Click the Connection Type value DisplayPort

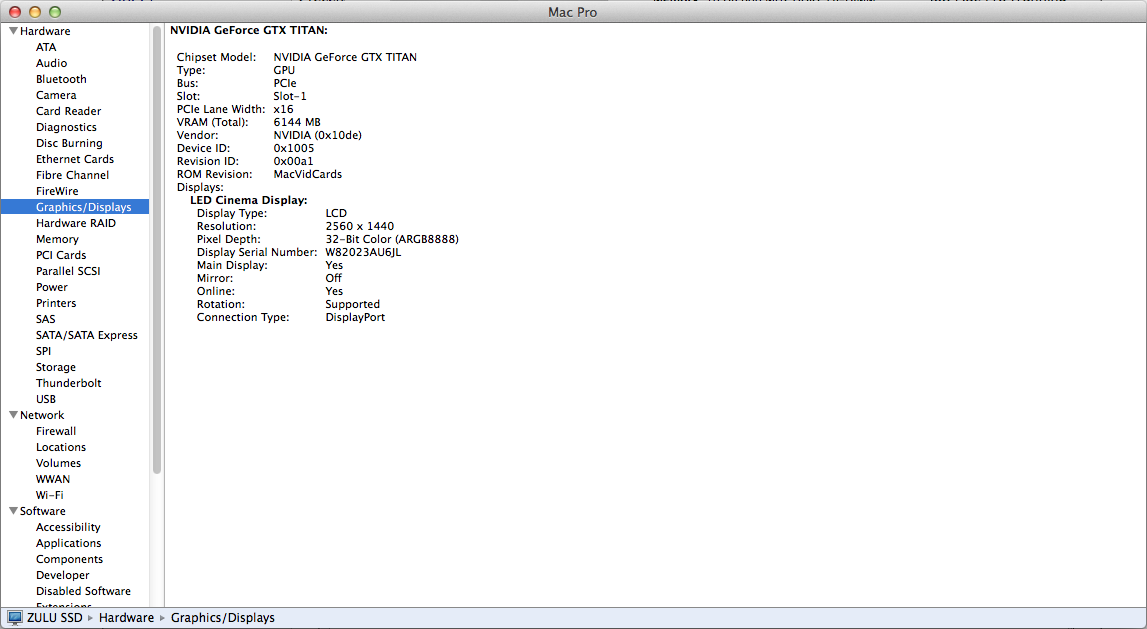click(x=356, y=317)
